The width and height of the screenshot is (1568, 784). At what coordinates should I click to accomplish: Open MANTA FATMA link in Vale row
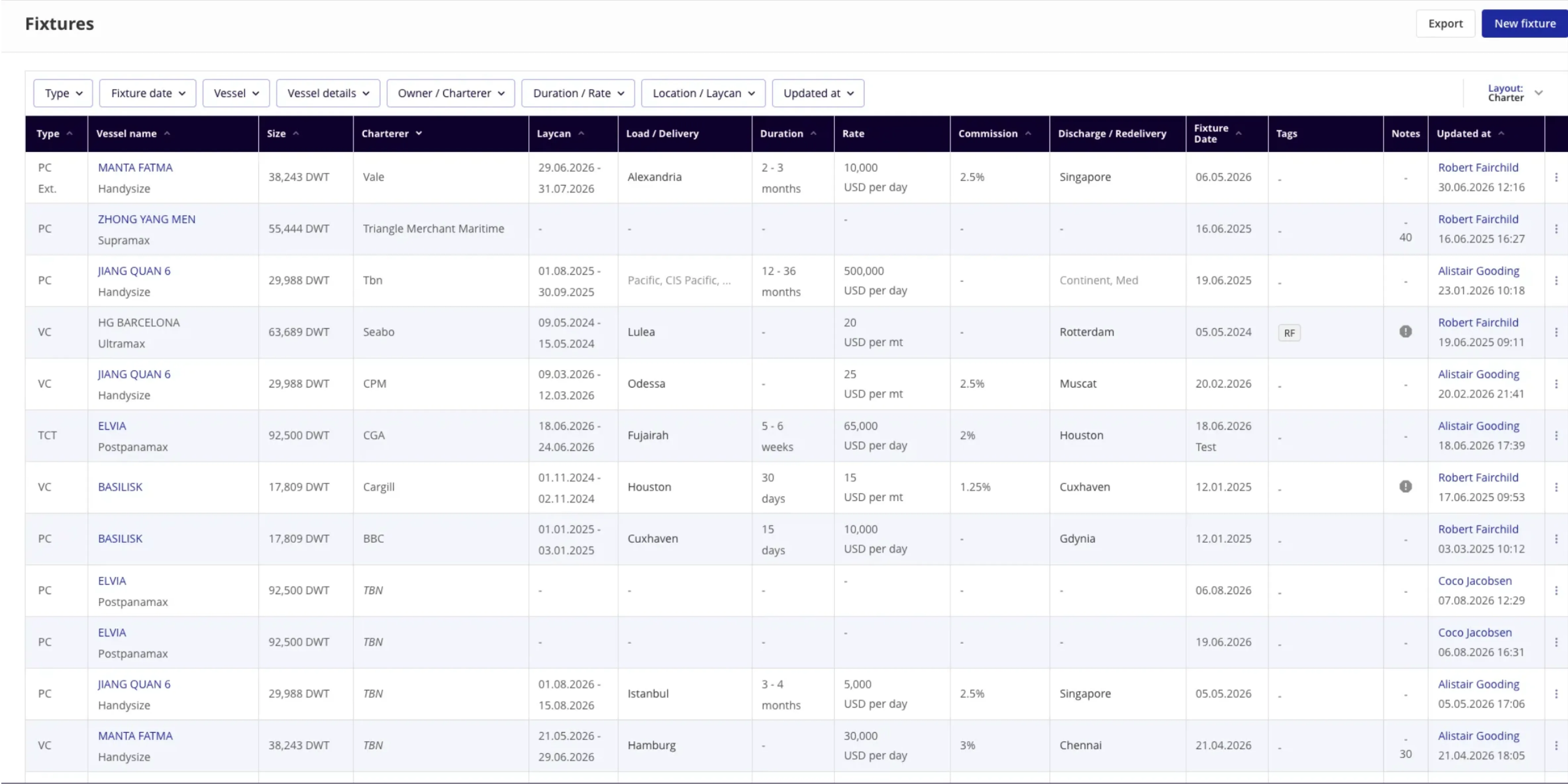coord(135,168)
